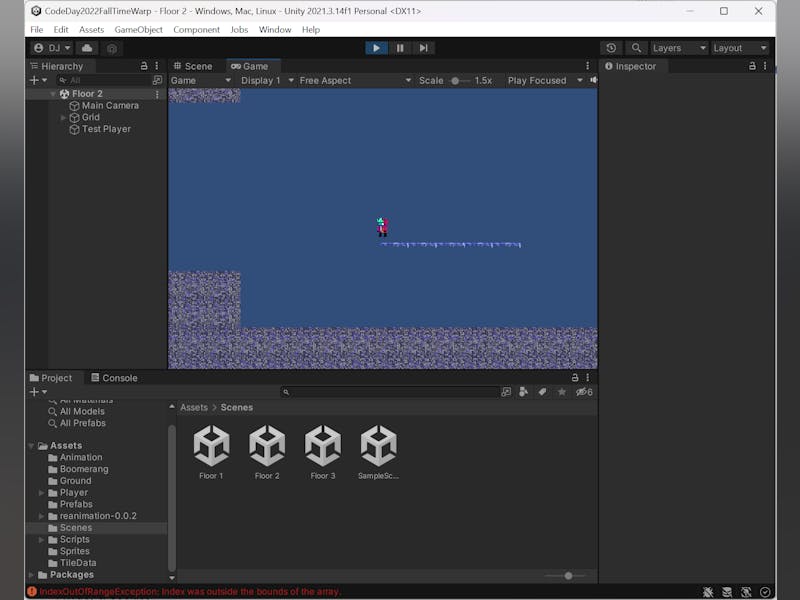Image resolution: width=800 pixels, height=600 pixels.
Task: Open the global search magnifier in toolbar
Action: tap(636, 48)
